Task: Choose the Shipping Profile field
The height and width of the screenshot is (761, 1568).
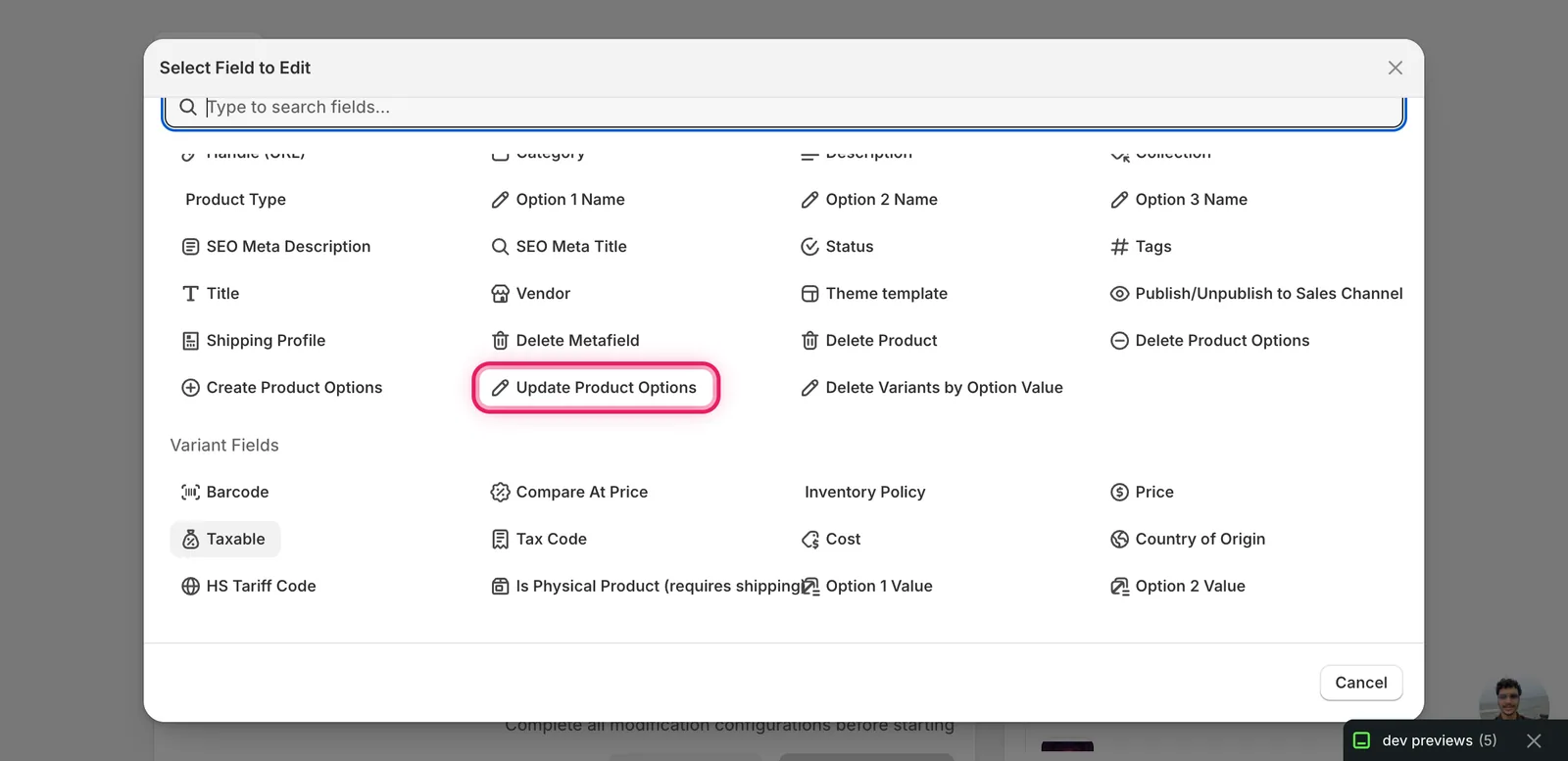Action: (x=254, y=341)
